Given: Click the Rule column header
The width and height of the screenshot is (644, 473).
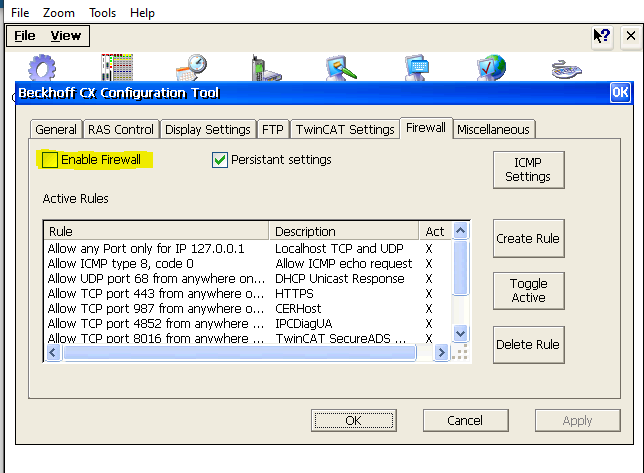Looking at the screenshot, I should [156, 231].
